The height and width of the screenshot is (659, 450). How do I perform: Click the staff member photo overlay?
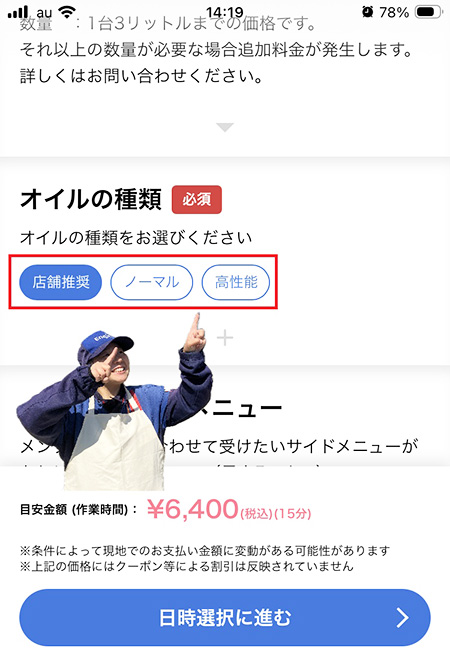pos(115,403)
